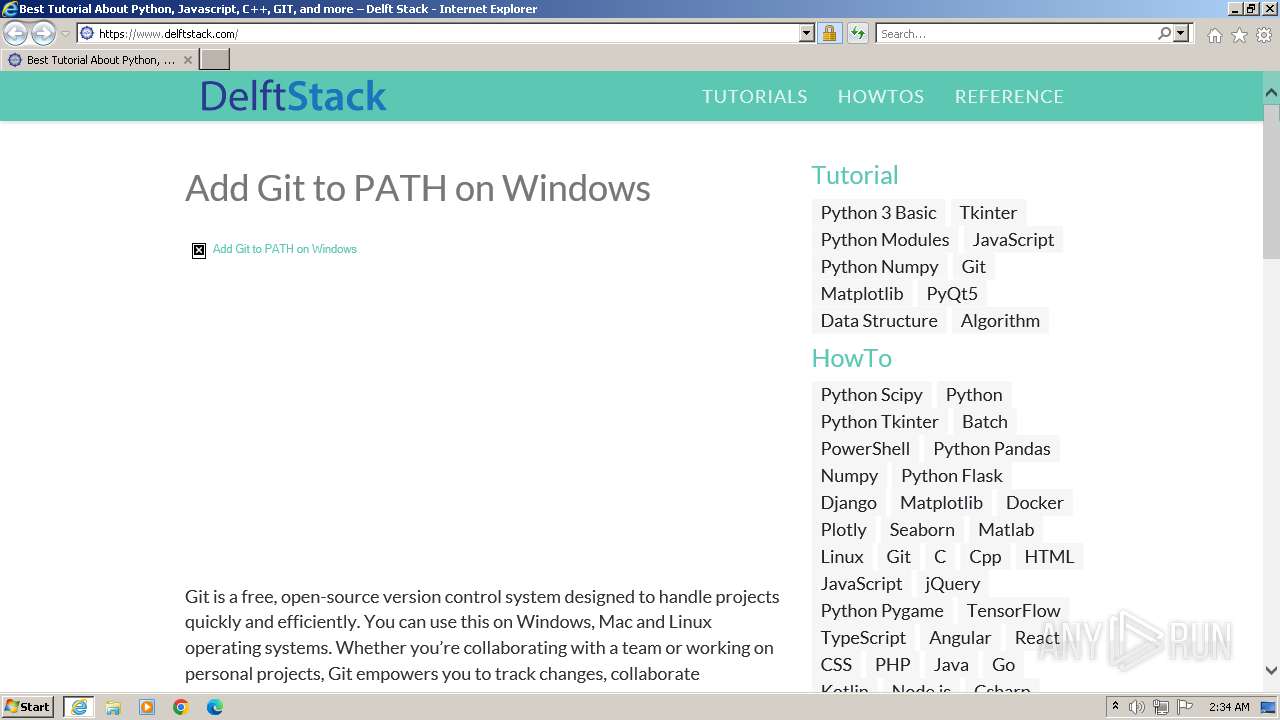
Task: Launch Windows Media Player from the taskbar
Action: [x=147, y=707]
